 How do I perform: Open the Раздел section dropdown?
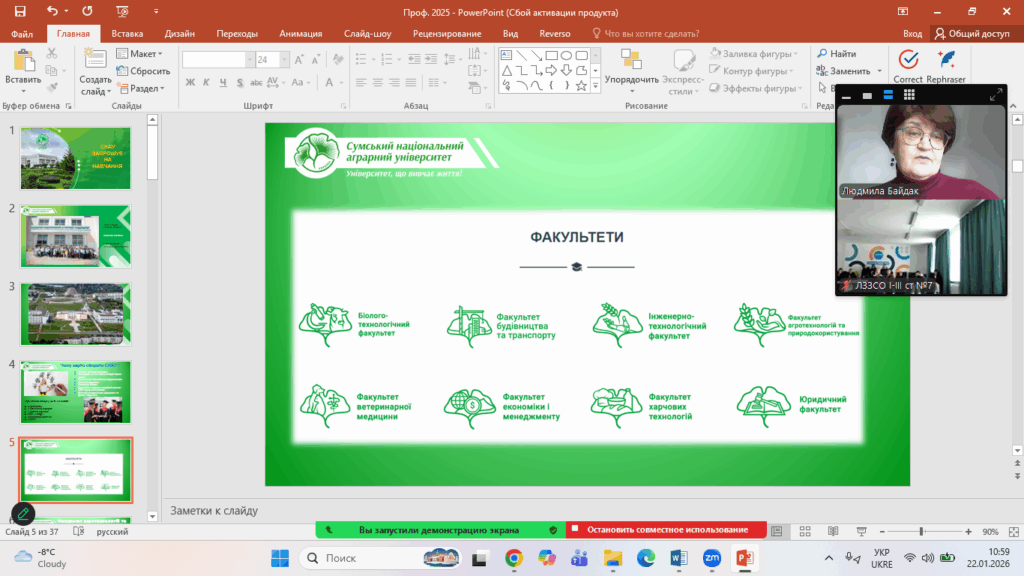click(143, 88)
